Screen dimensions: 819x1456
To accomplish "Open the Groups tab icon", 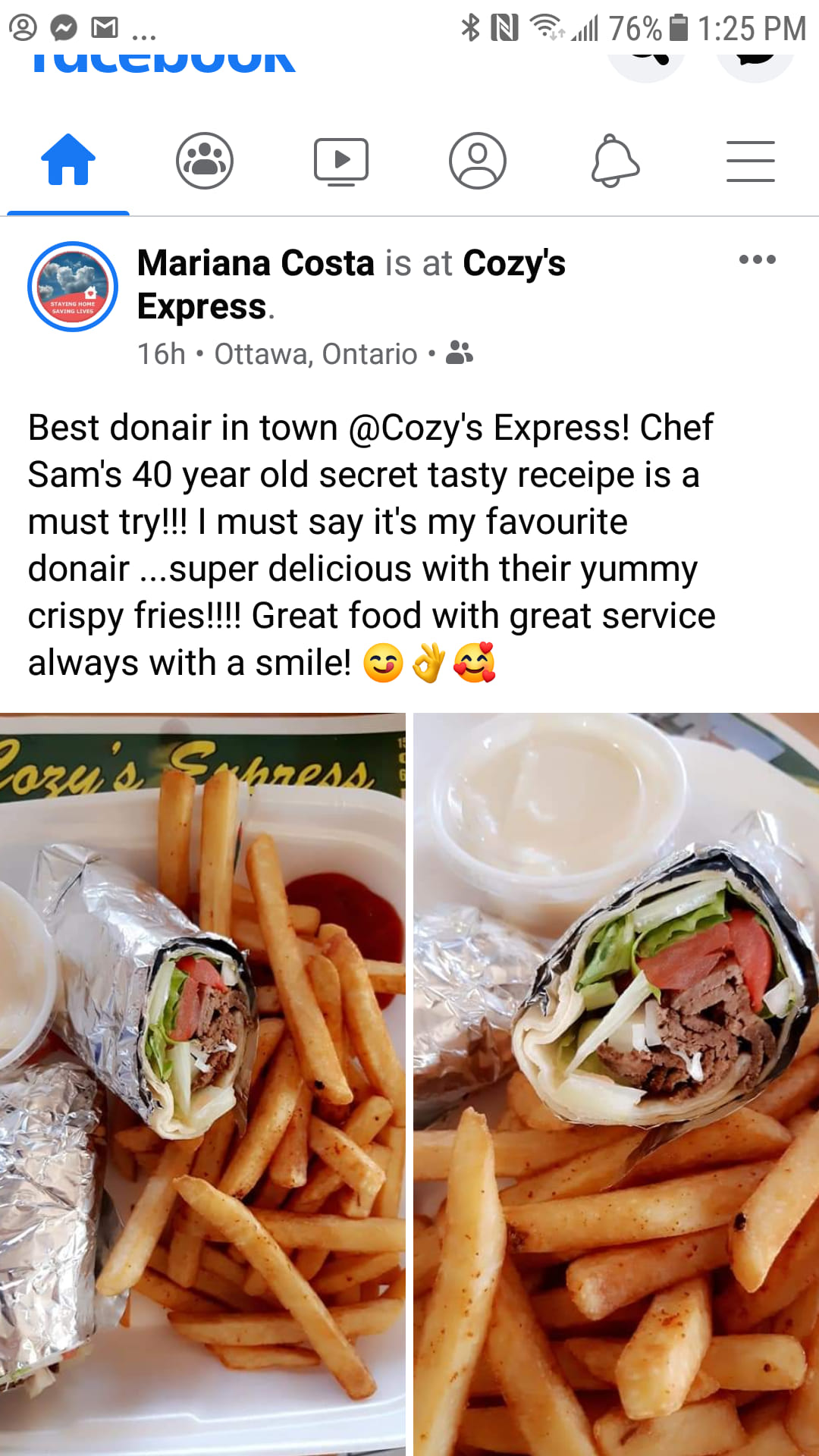I will pyautogui.click(x=205, y=160).
